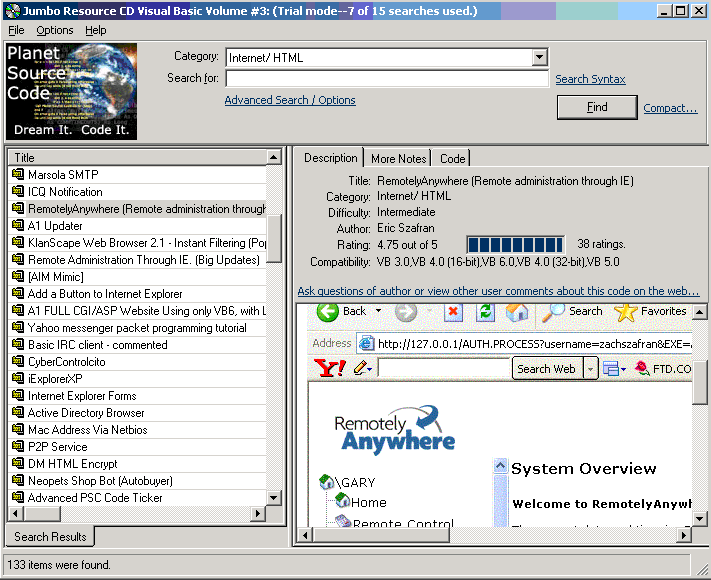Click the Title column header
Image resolution: width=711 pixels, height=580 pixels.
click(x=137, y=157)
